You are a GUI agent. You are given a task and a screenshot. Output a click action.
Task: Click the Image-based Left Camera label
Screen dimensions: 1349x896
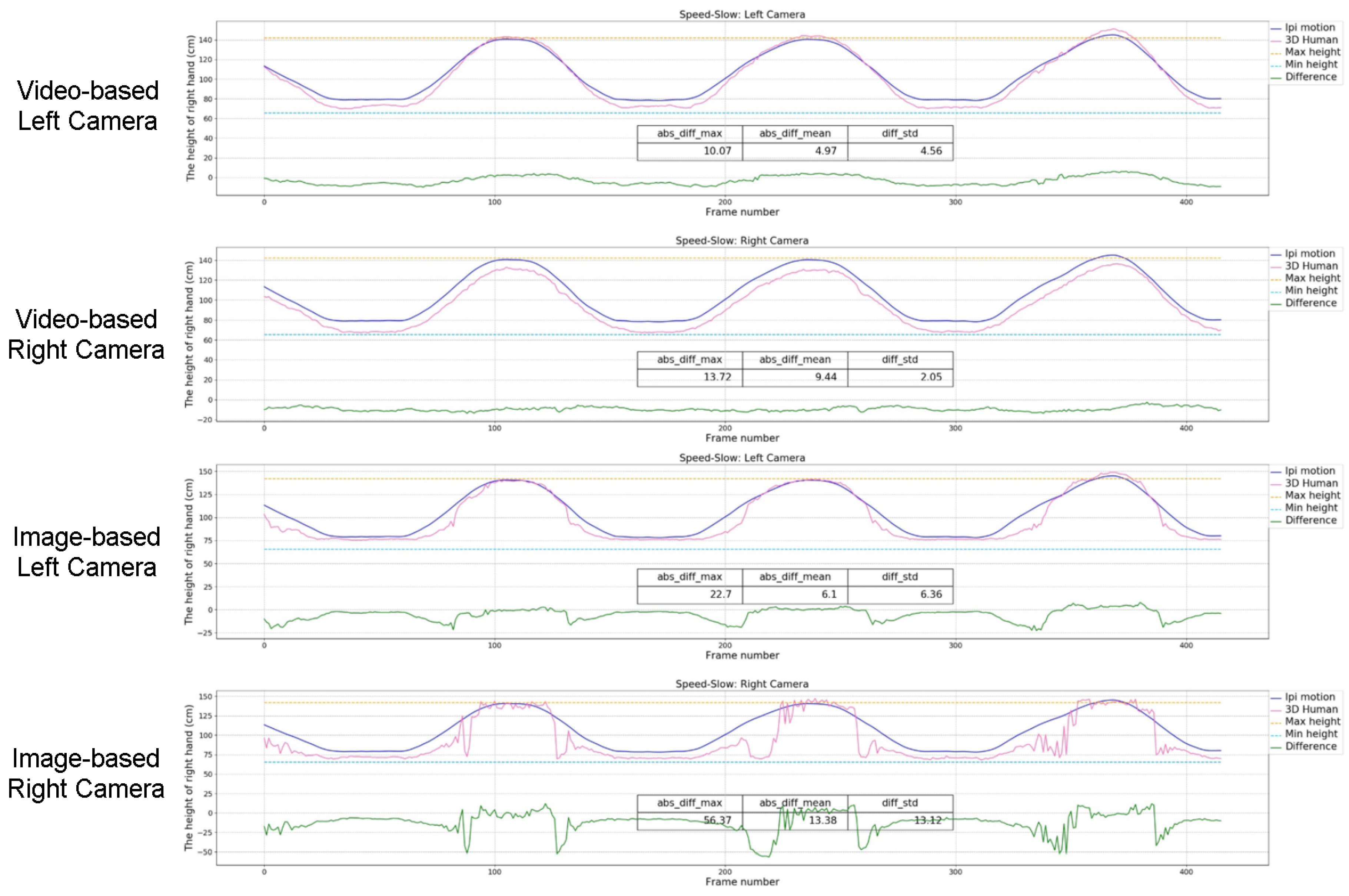click(86, 552)
